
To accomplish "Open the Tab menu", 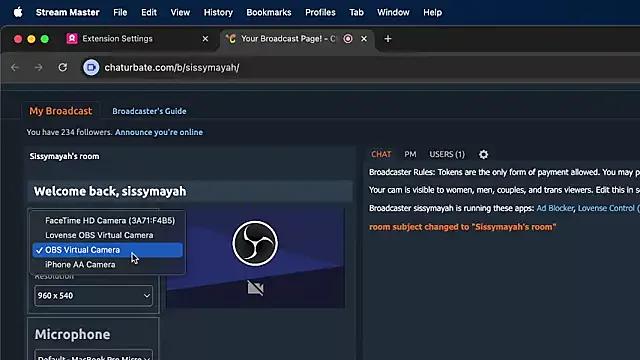I will click(x=356, y=12).
